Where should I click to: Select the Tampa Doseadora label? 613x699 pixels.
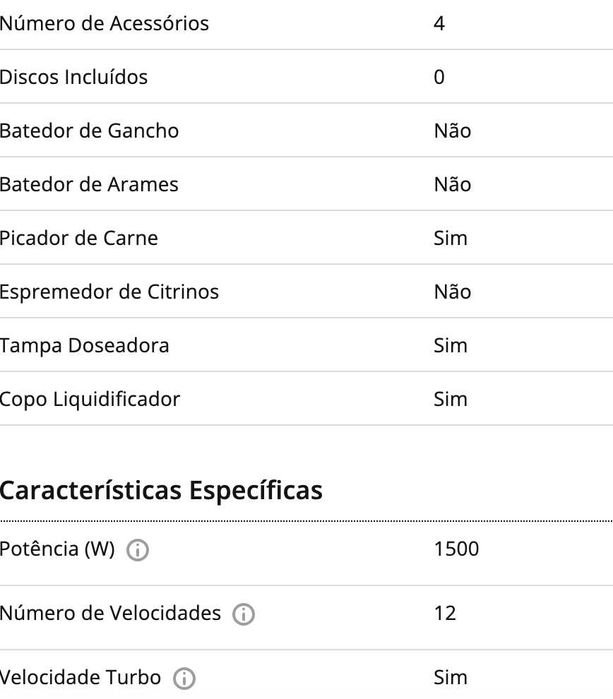(x=84, y=346)
